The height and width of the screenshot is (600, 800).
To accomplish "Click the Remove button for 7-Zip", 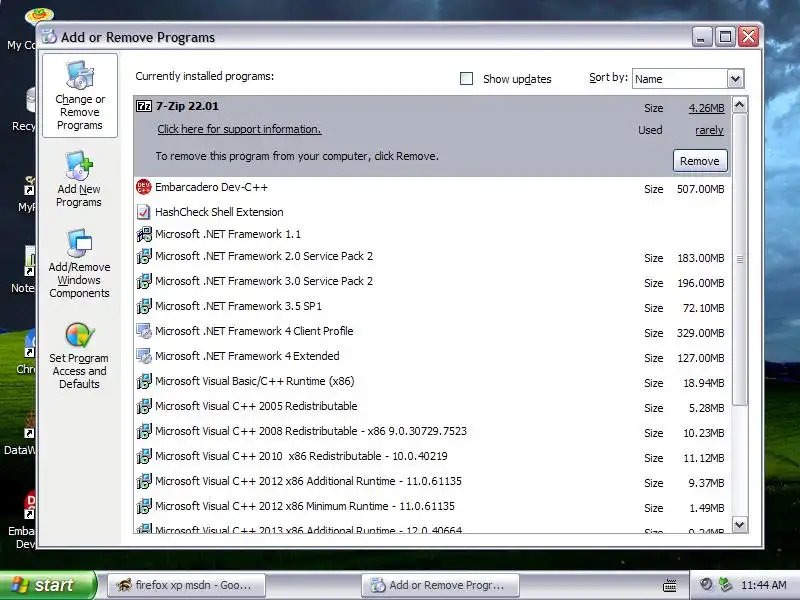I will click(700, 161).
